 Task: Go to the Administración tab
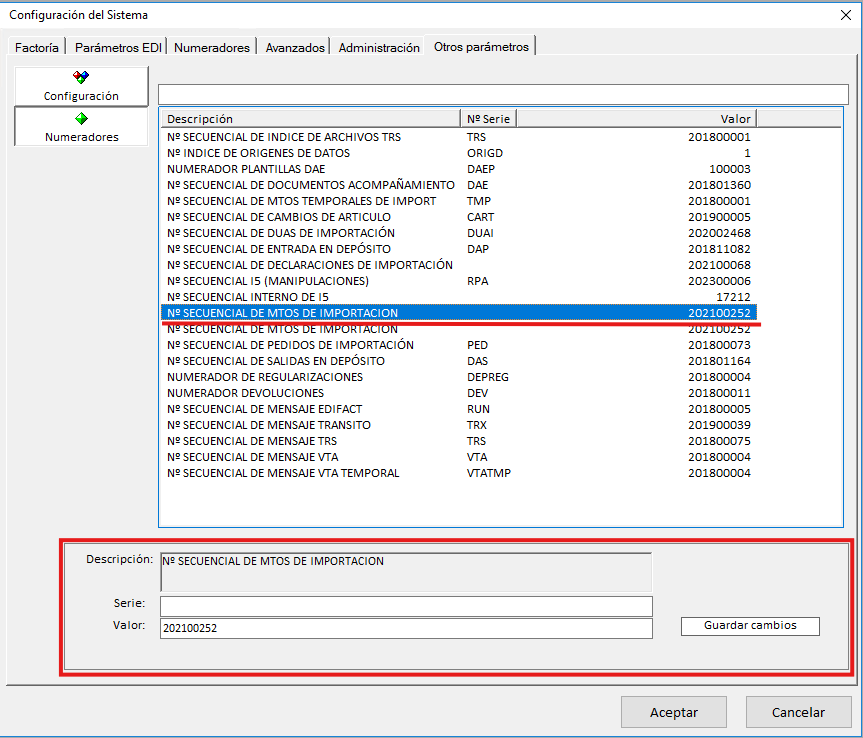[378, 47]
